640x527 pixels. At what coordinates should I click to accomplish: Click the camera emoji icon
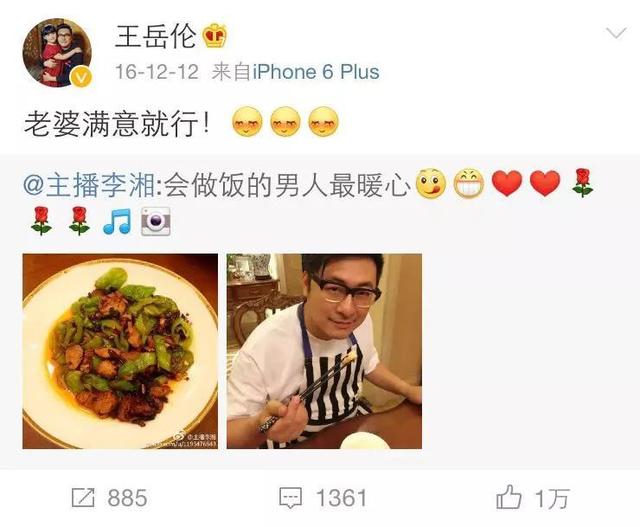(x=156, y=222)
